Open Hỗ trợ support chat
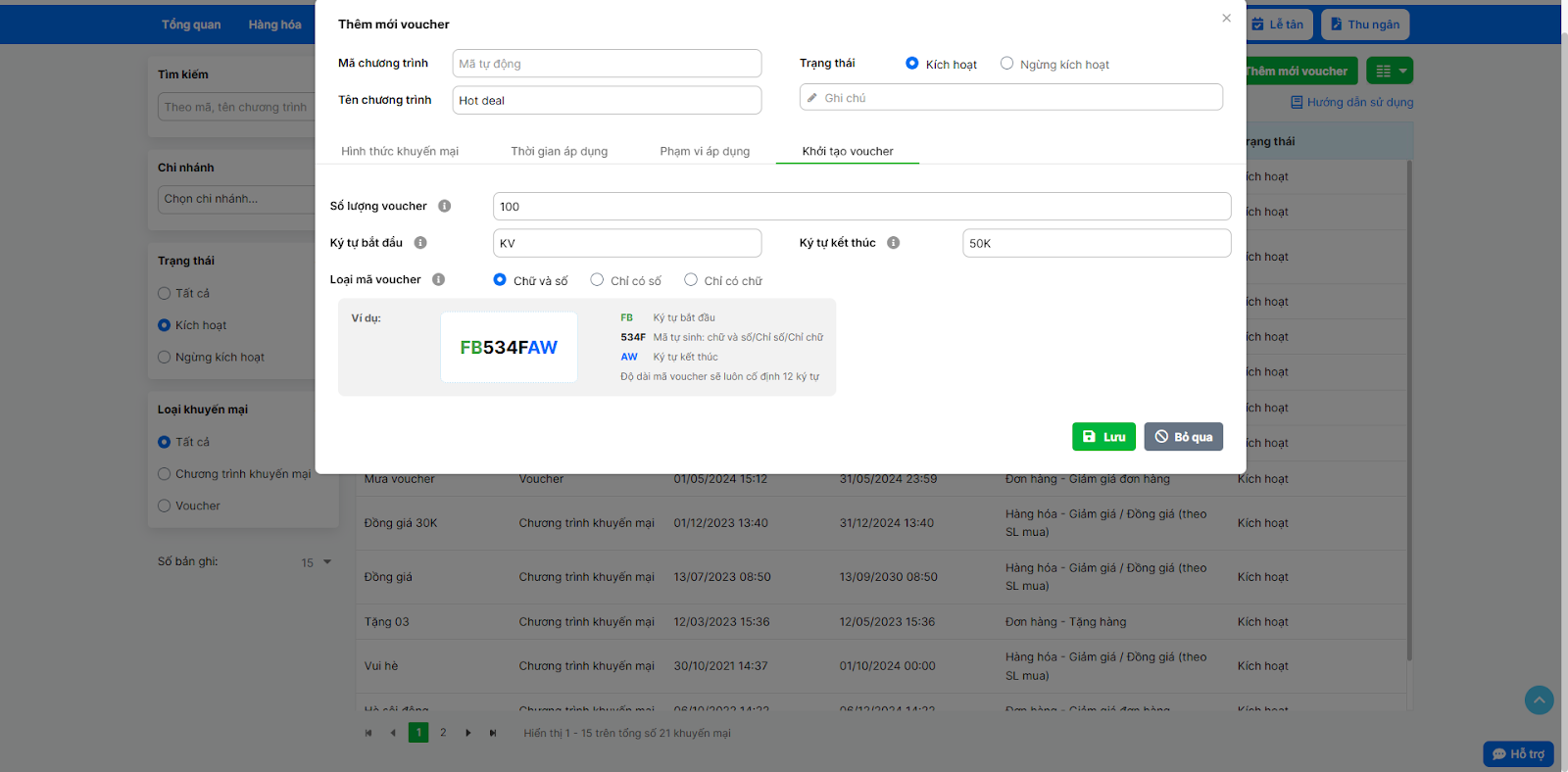 click(x=1518, y=753)
